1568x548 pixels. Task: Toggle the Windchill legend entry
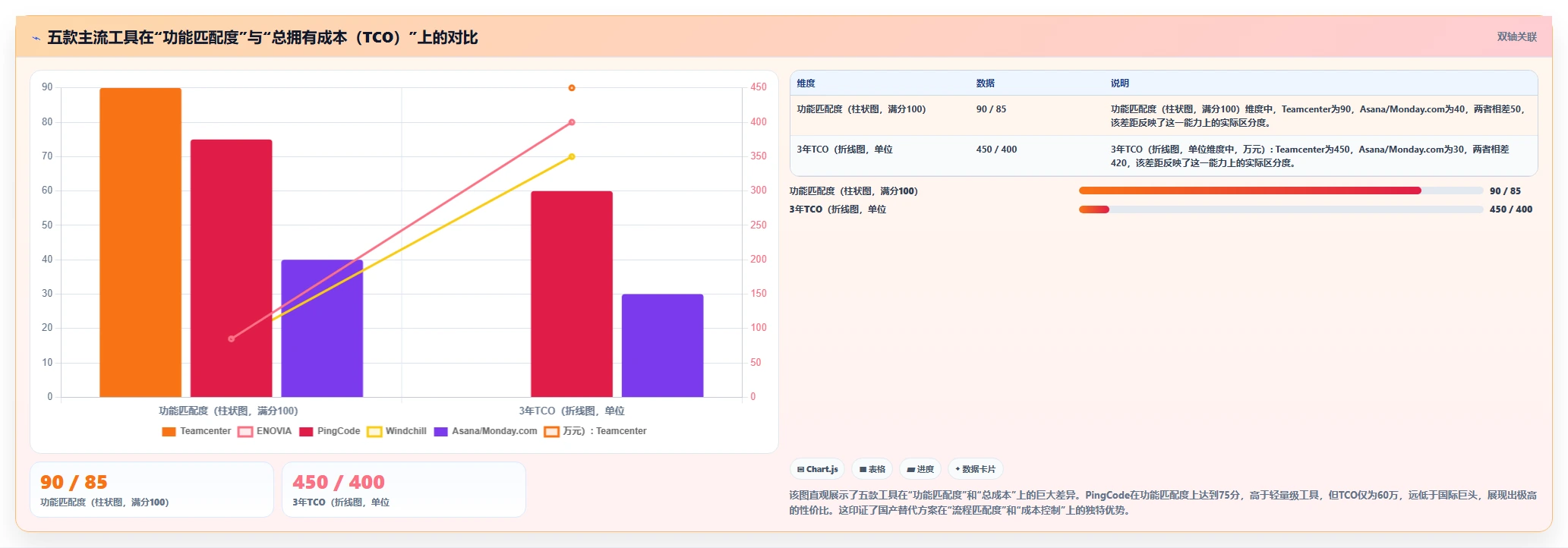pyautogui.click(x=397, y=431)
